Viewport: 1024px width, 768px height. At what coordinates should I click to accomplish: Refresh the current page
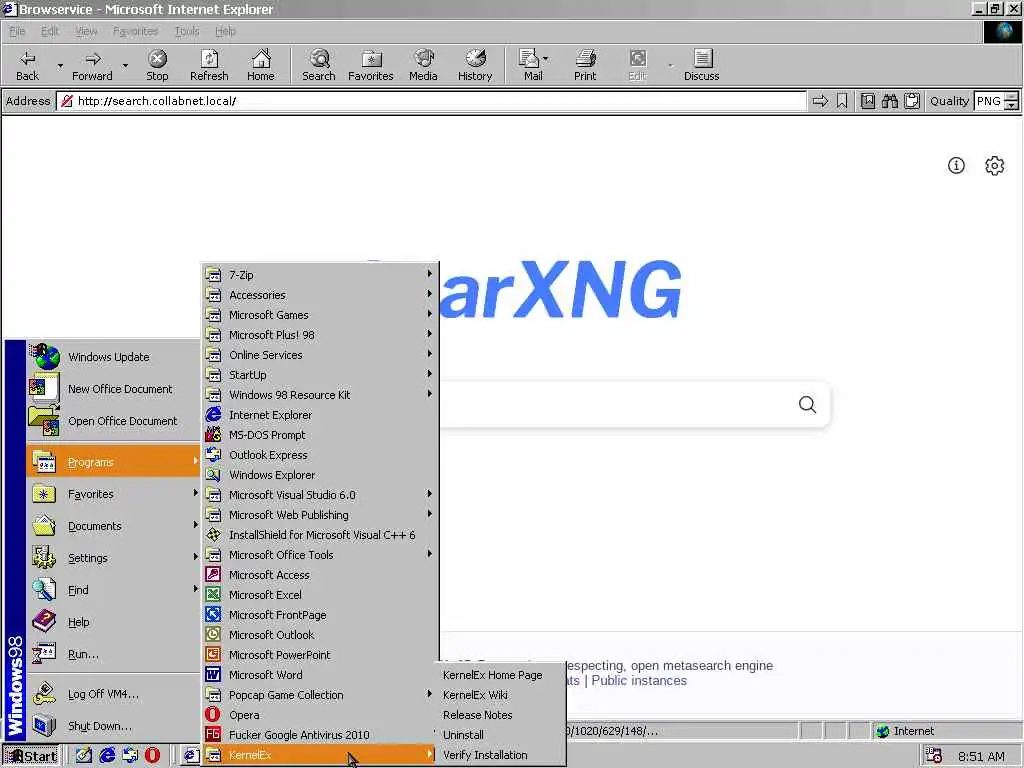pos(209,65)
